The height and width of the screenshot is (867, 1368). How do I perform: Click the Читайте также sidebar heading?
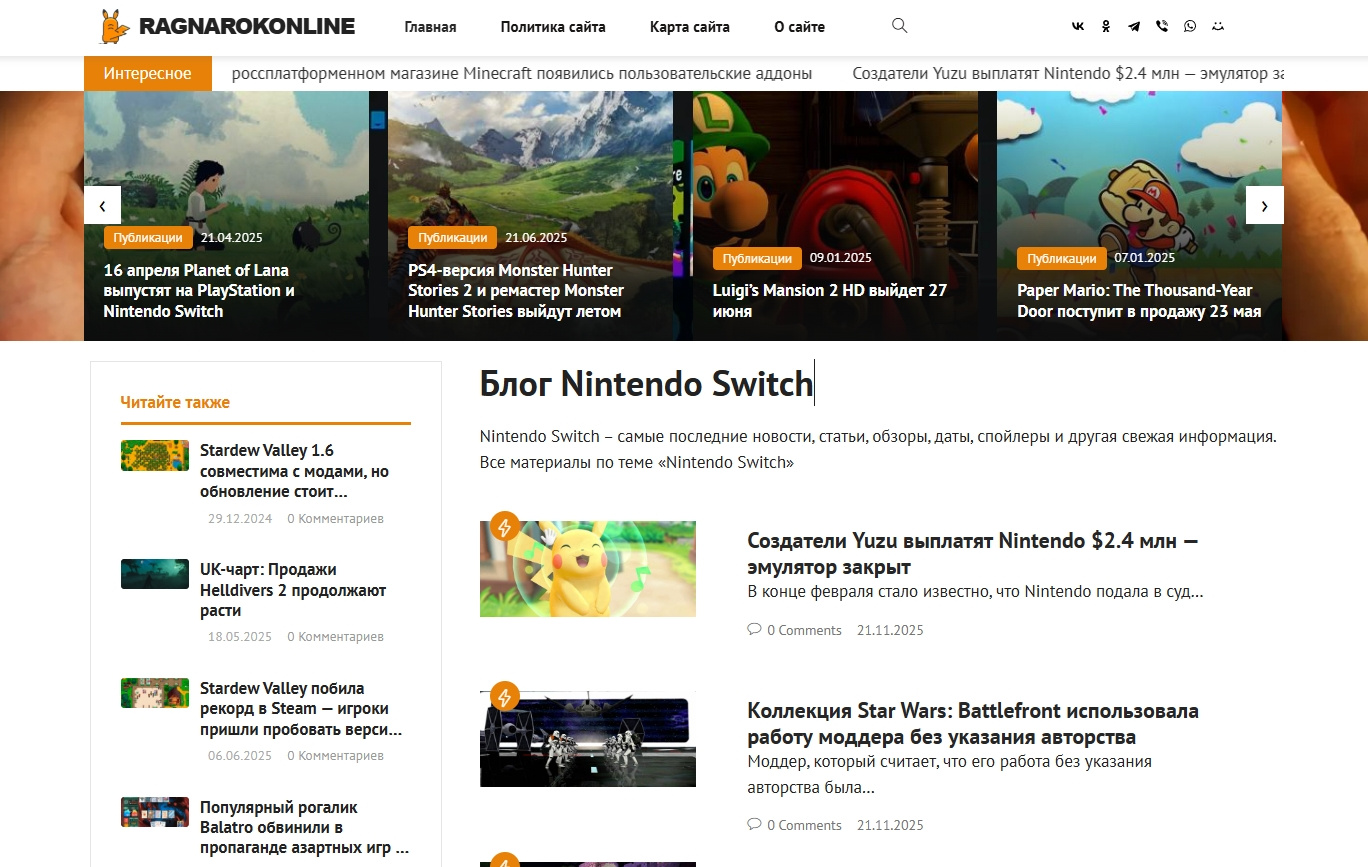175,402
